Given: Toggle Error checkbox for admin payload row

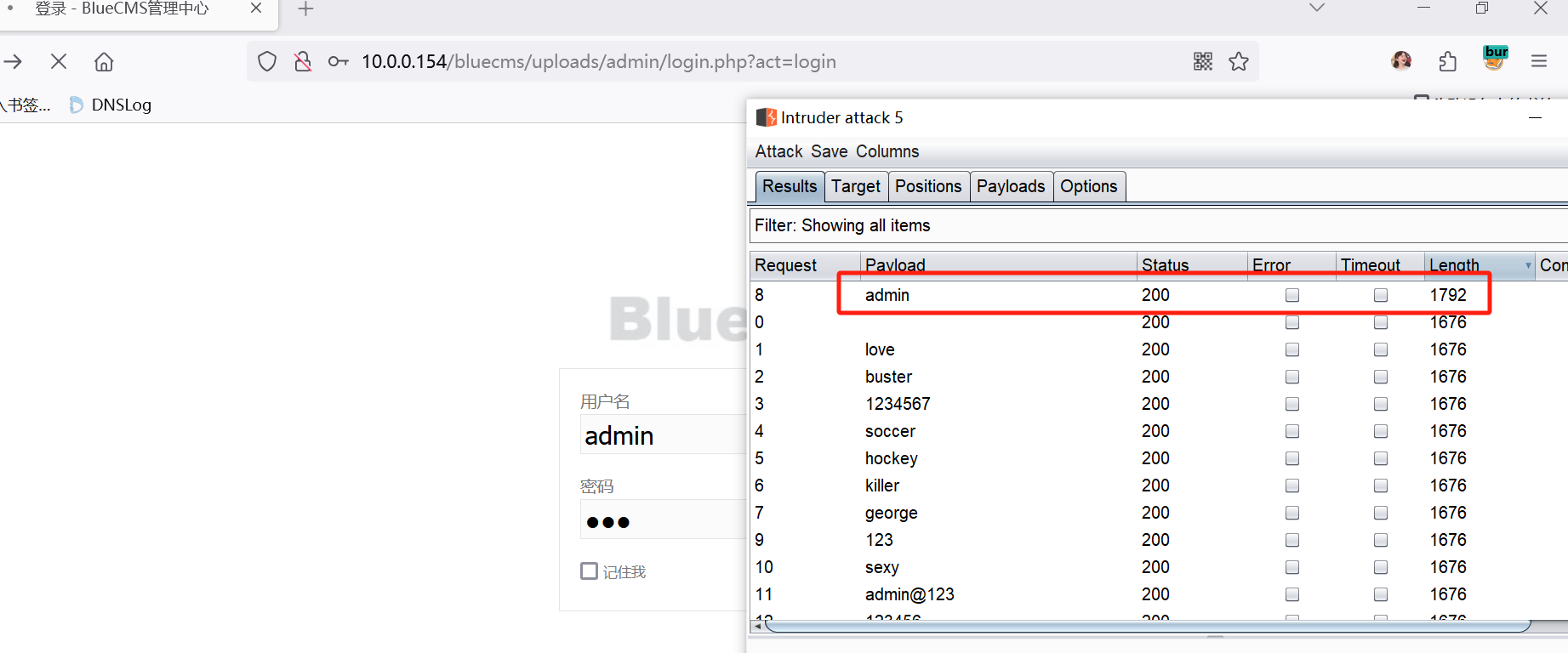Looking at the screenshot, I should point(1292,295).
